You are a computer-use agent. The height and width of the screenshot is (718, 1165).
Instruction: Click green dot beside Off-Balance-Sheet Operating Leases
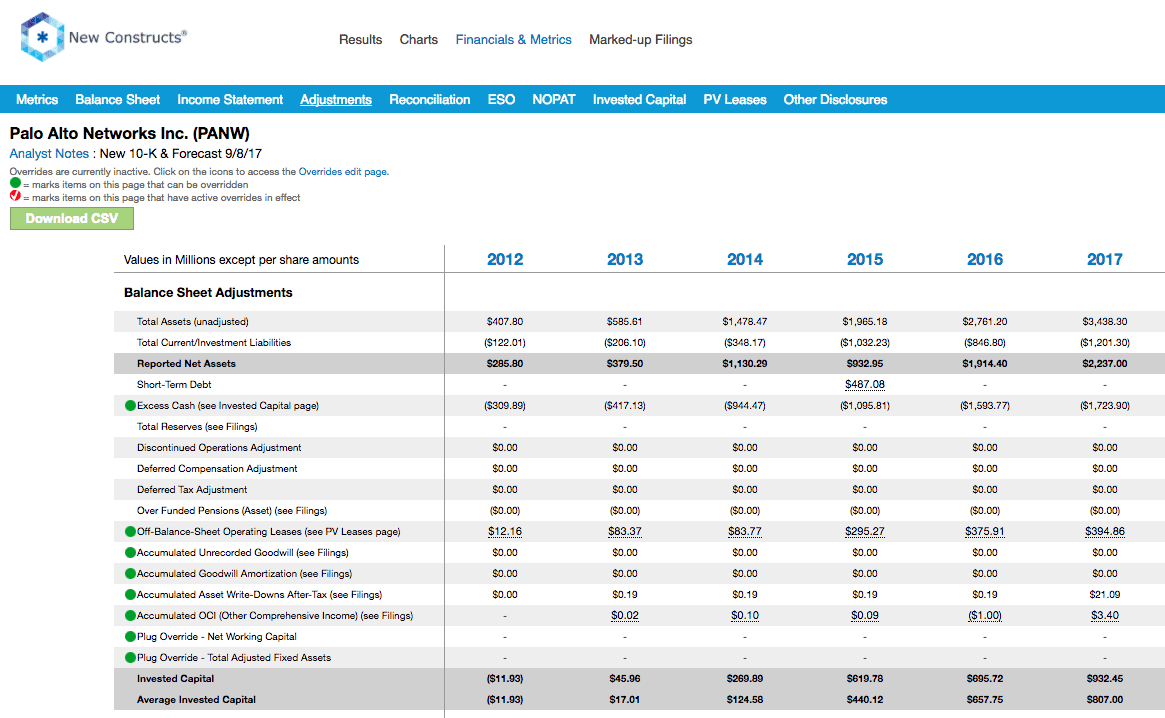(130, 531)
